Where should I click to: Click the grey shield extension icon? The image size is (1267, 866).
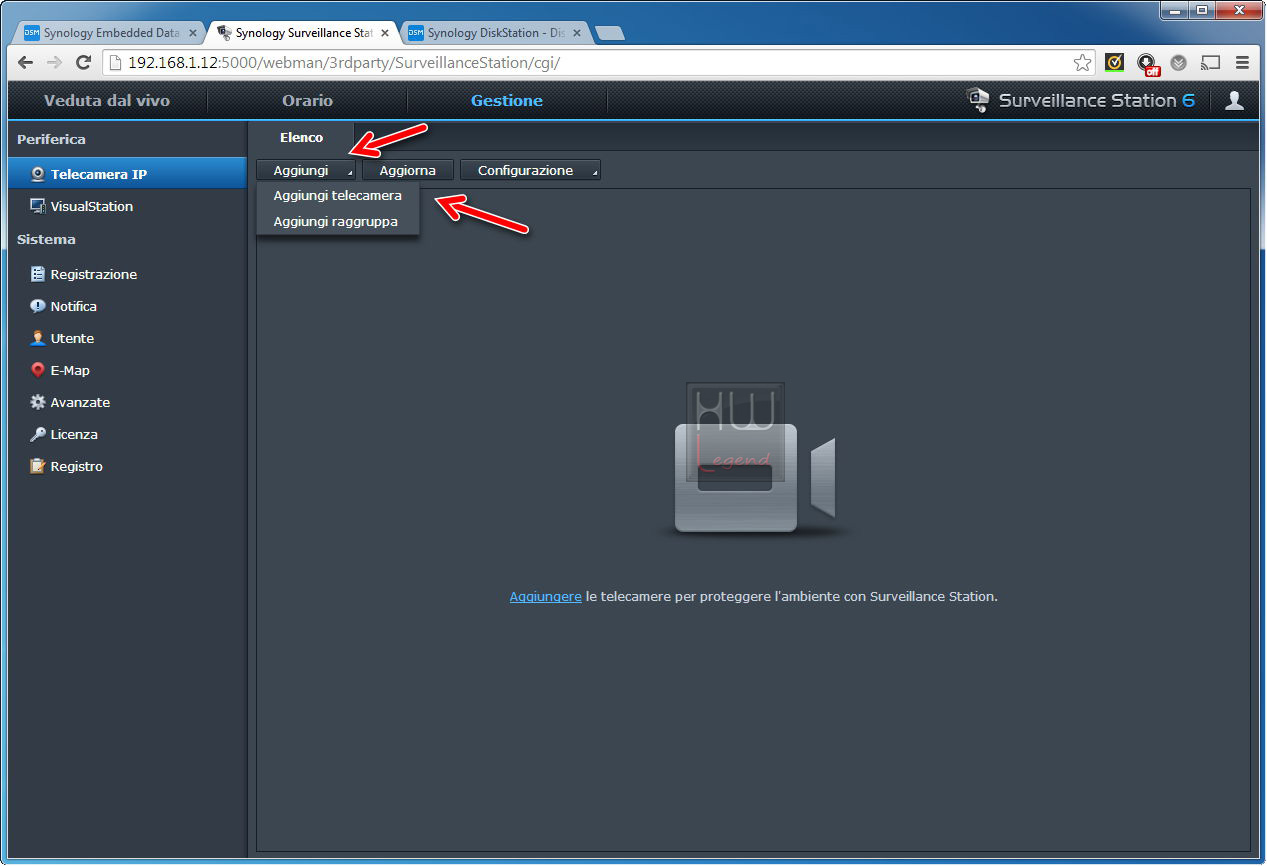point(1179,62)
